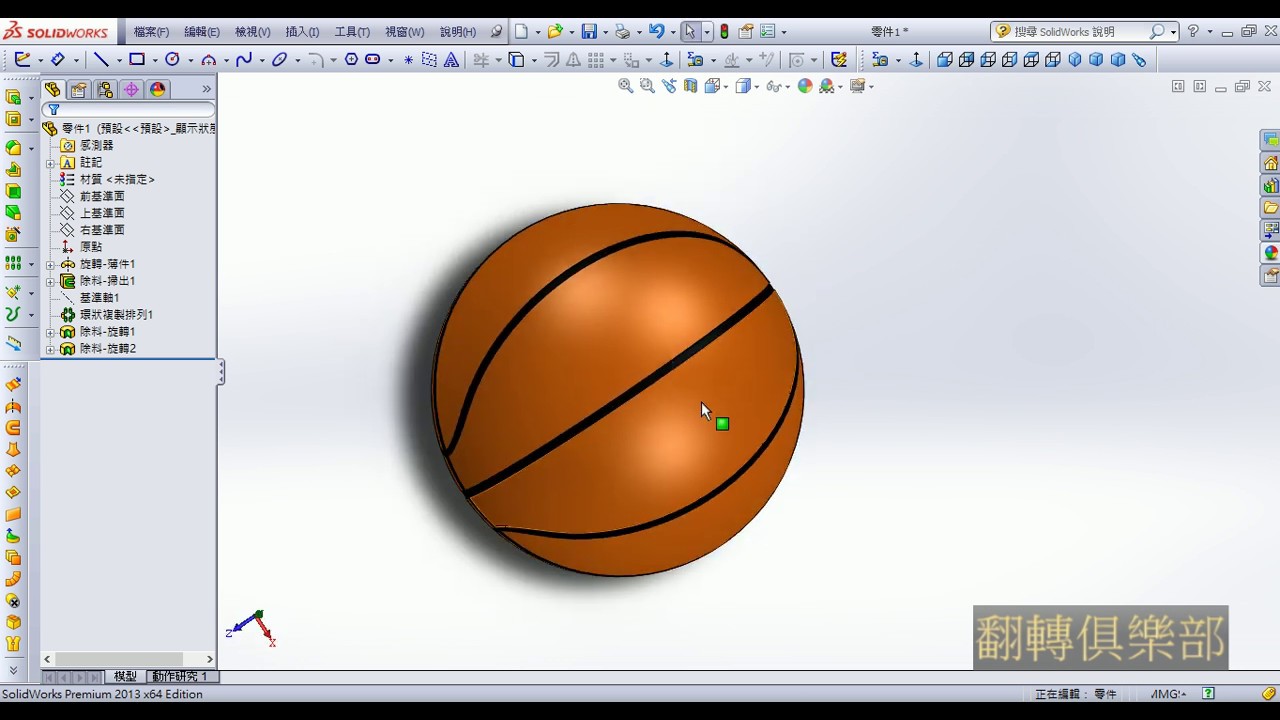Click the Undo icon
Screen dimensions: 1280x720
coord(656,32)
